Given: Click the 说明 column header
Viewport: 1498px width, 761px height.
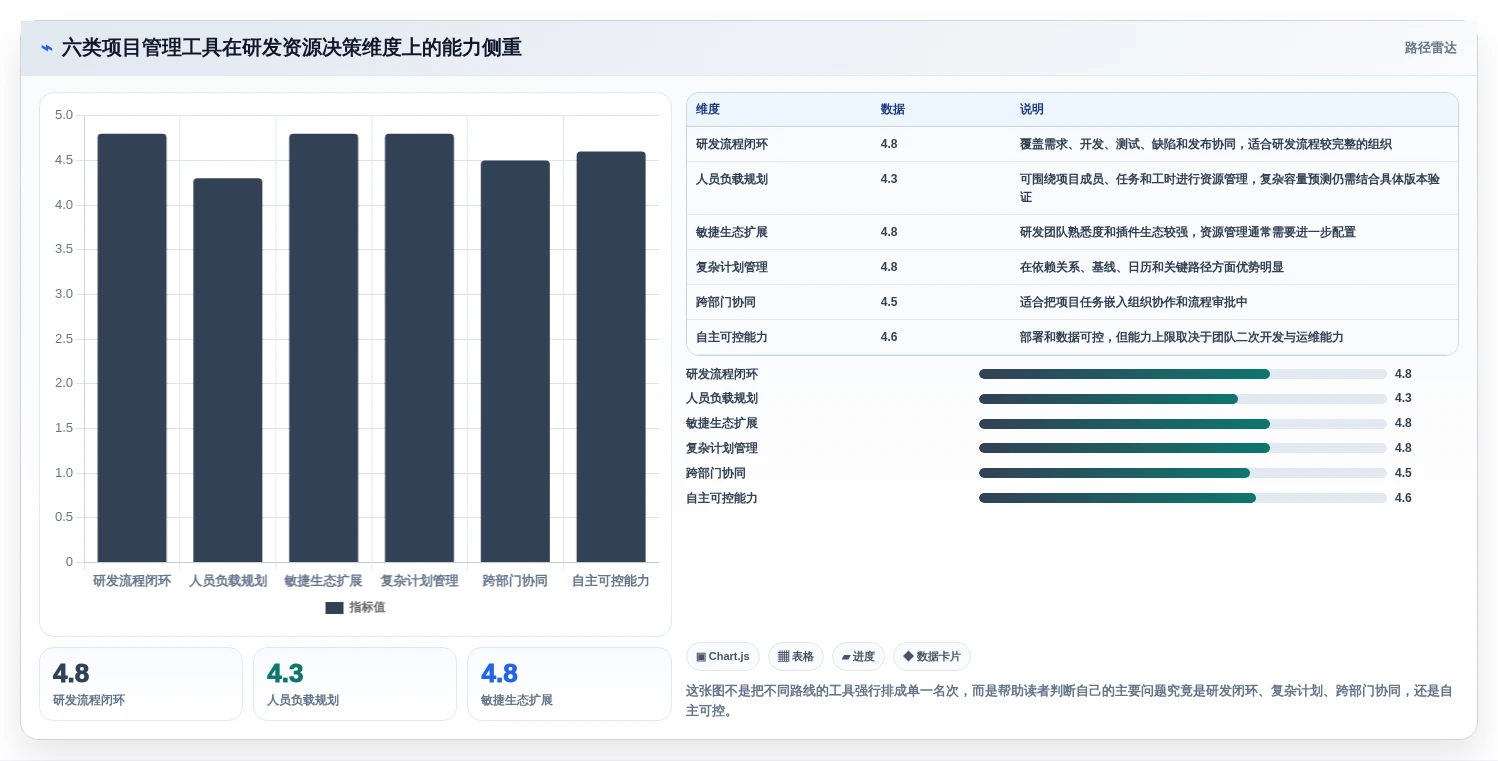Looking at the screenshot, I should tap(1032, 109).
